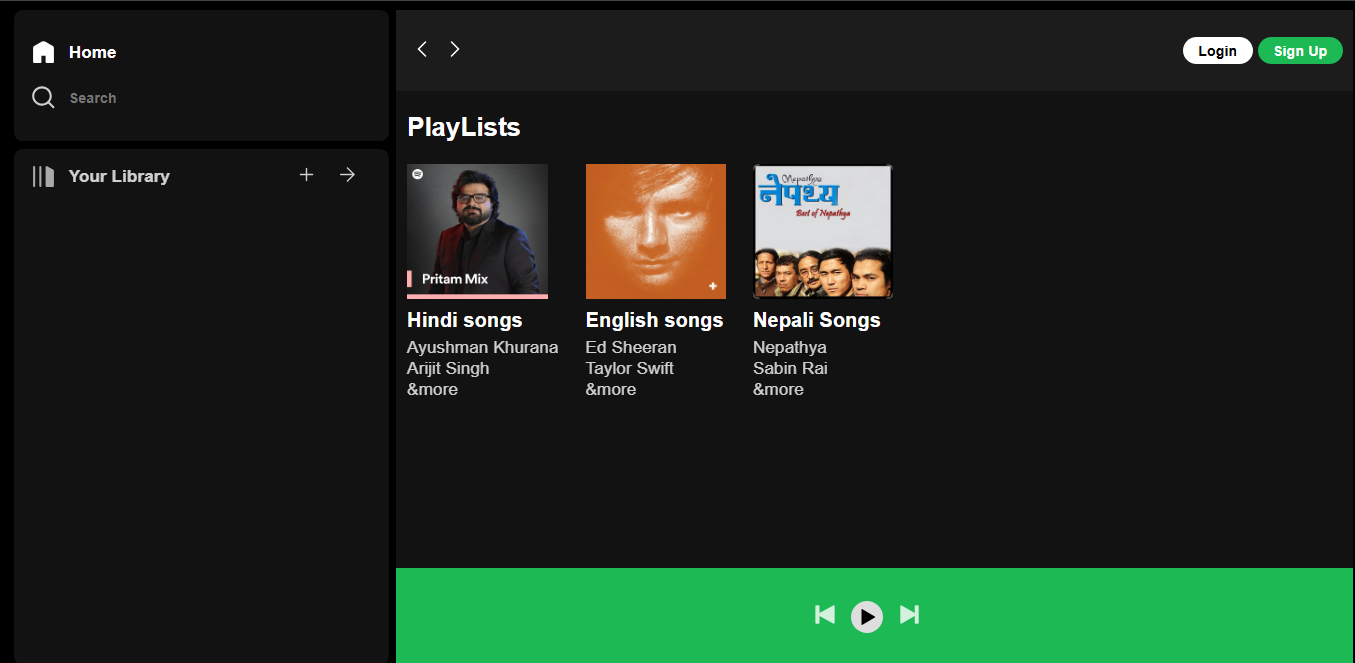Click the Sabin Rai text

[x=790, y=368]
